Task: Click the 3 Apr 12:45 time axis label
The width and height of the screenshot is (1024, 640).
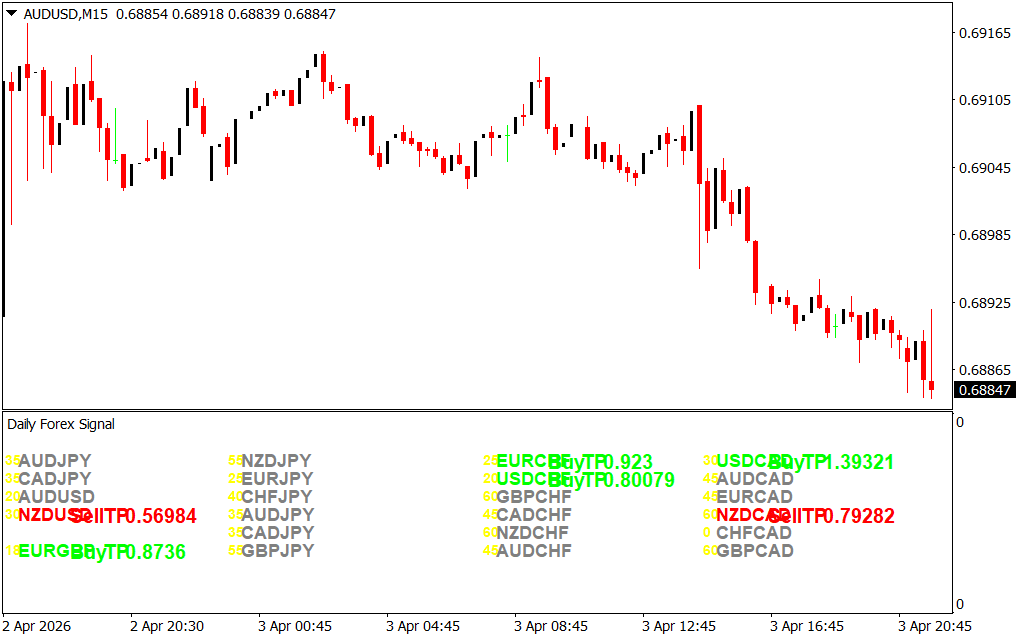Action: (679, 626)
